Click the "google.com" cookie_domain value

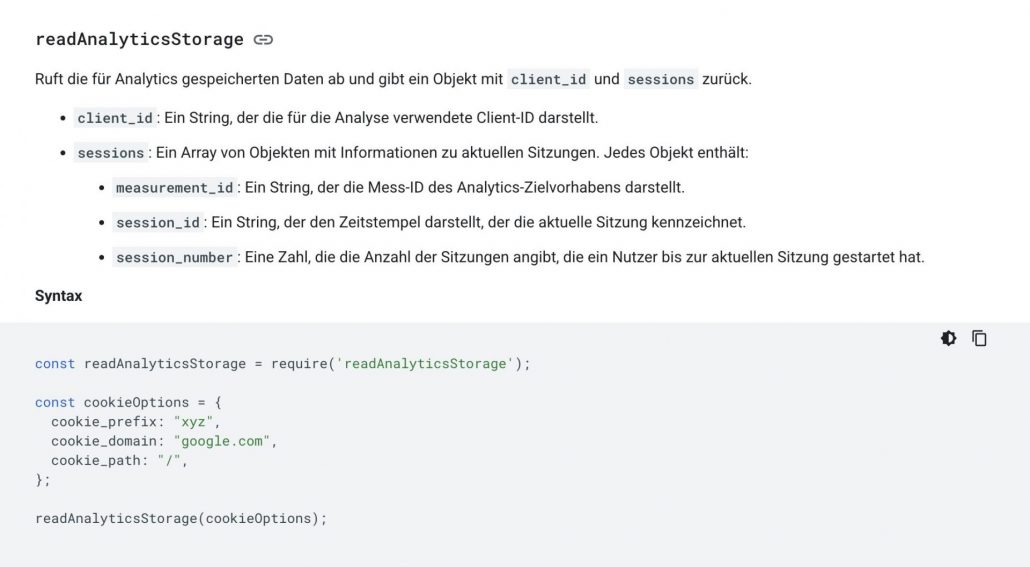point(224,441)
